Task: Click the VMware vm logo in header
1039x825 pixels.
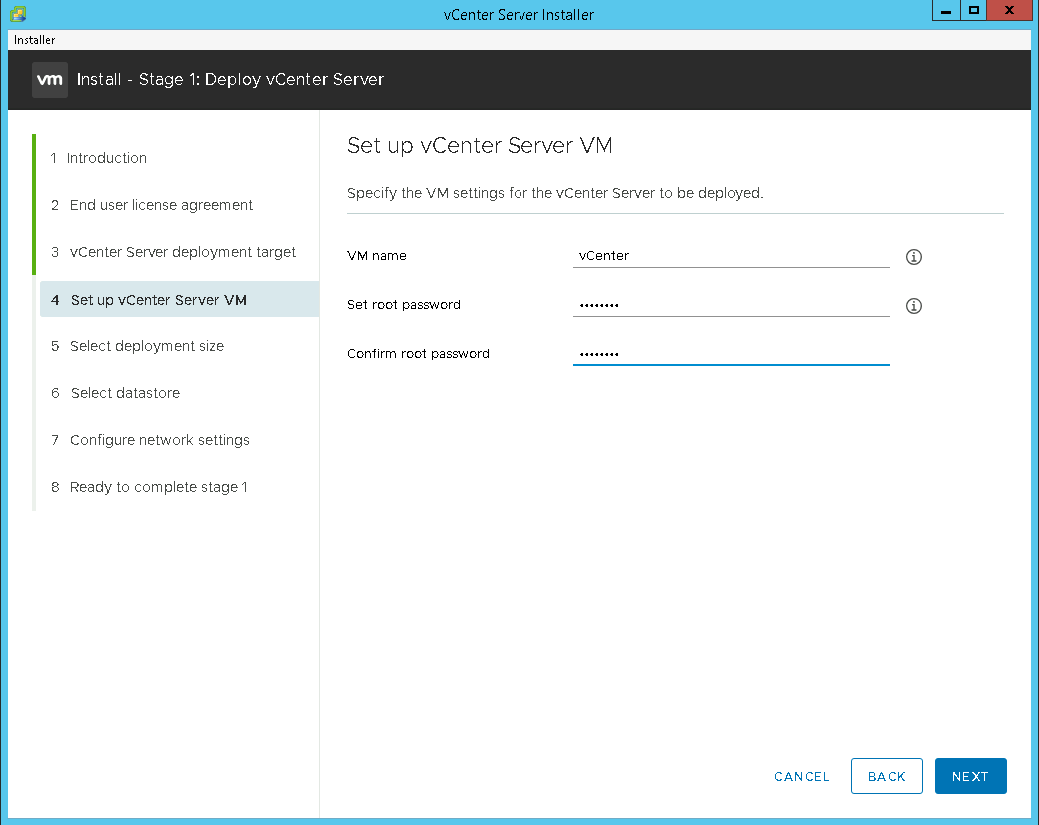Action: (50, 80)
